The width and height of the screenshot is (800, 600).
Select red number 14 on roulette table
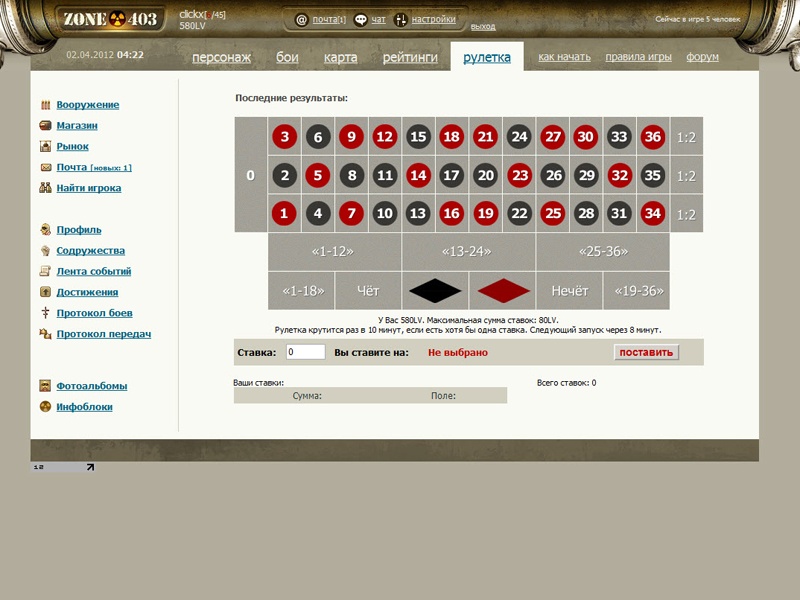tap(418, 175)
